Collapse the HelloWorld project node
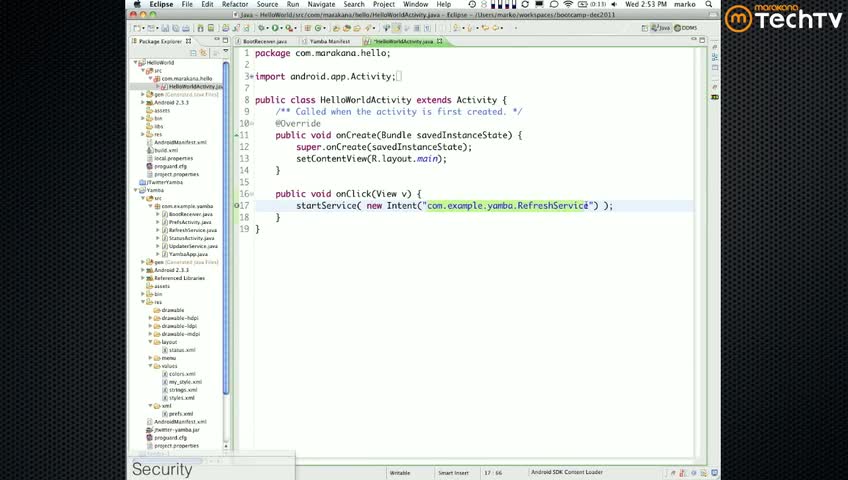 click(x=135, y=63)
